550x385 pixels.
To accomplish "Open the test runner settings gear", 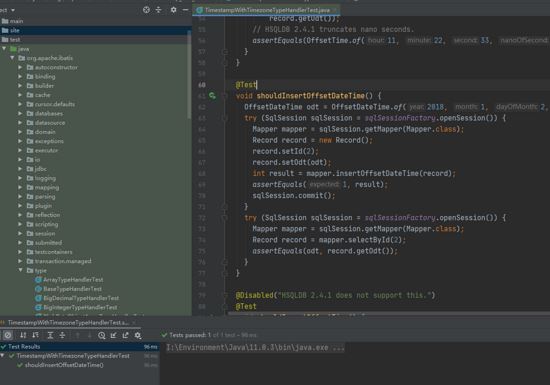I will [x=138, y=335].
